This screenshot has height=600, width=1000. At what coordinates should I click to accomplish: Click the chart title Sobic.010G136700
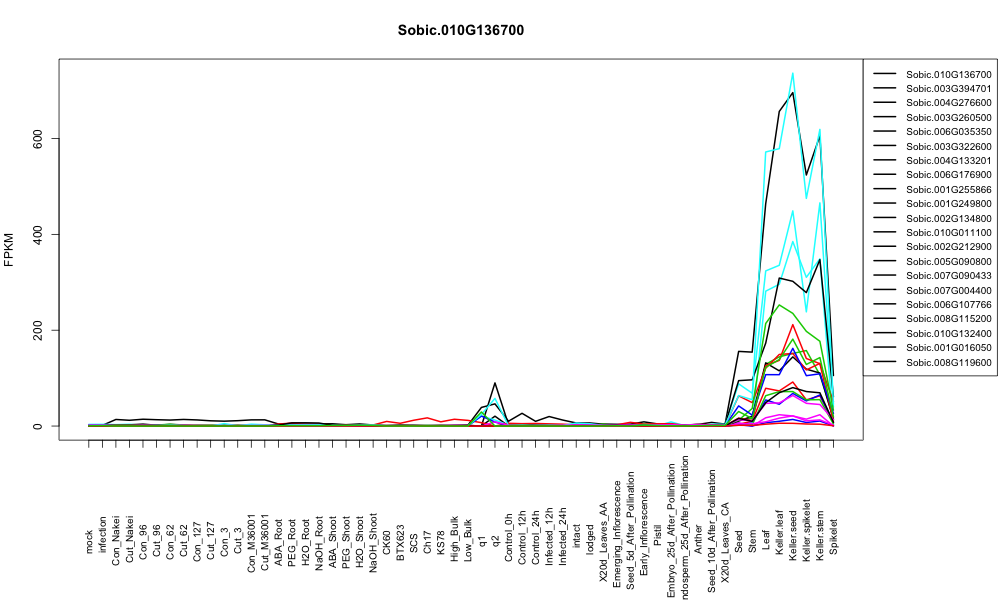(x=460, y=30)
